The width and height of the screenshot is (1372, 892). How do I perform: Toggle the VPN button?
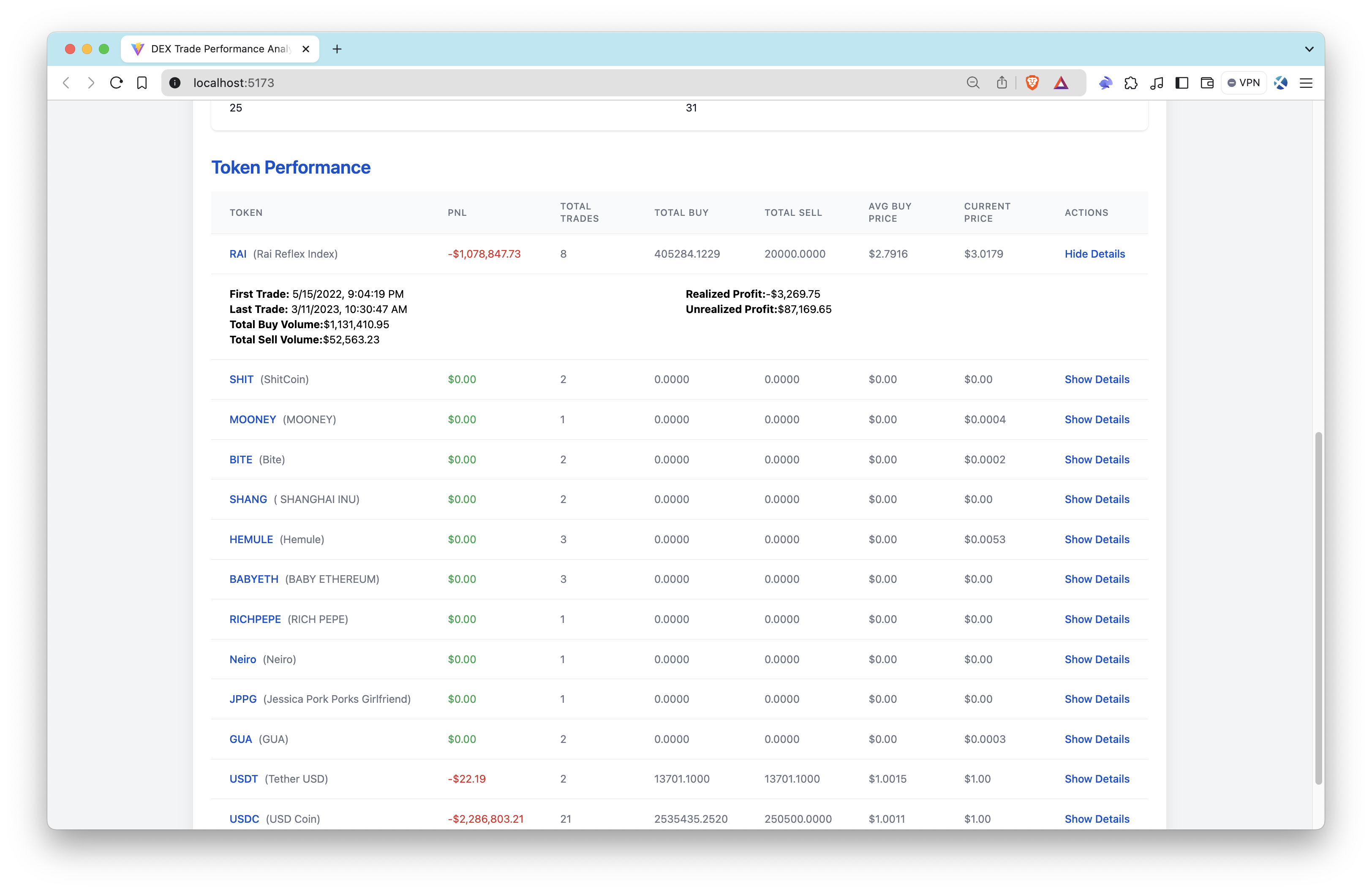(1244, 83)
